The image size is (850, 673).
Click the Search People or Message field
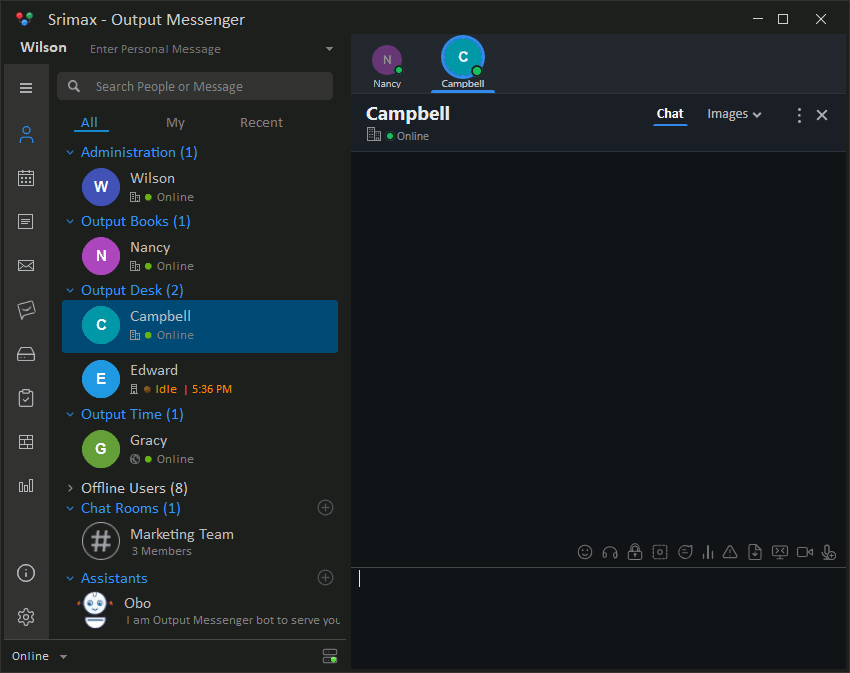click(x=195, y=86)
